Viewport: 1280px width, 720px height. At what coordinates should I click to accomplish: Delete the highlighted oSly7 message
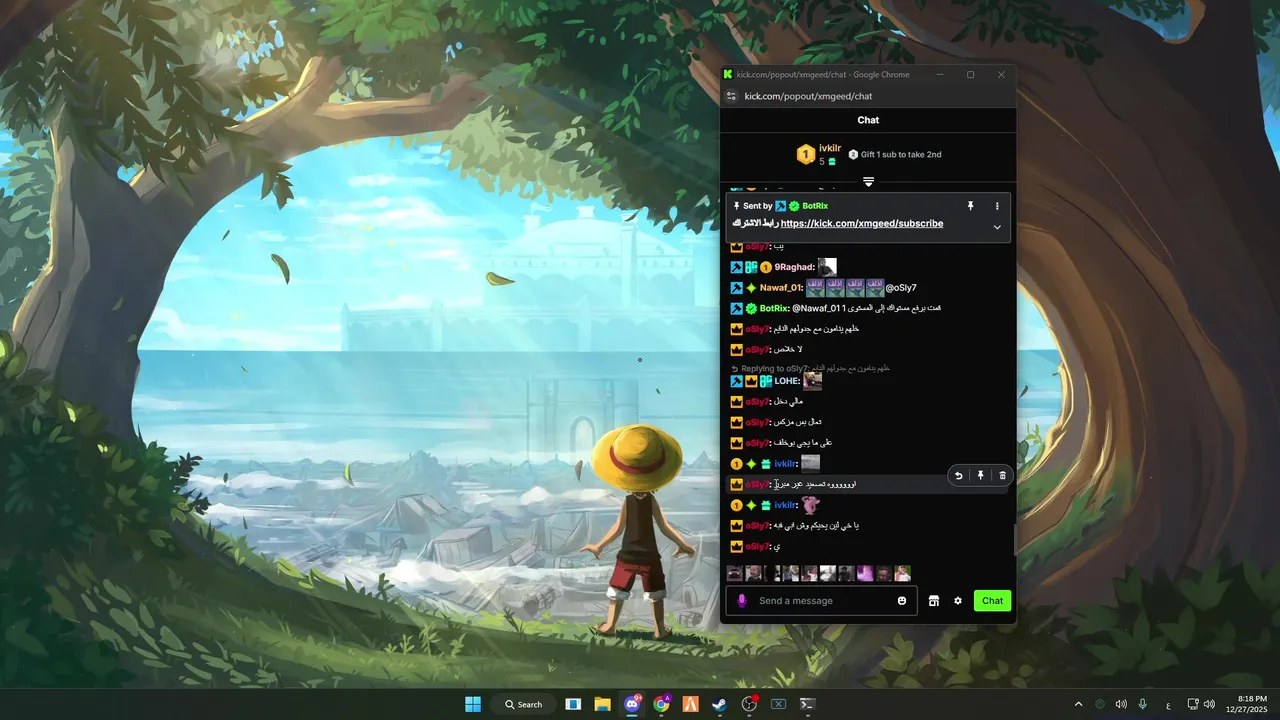point(1003,476)
